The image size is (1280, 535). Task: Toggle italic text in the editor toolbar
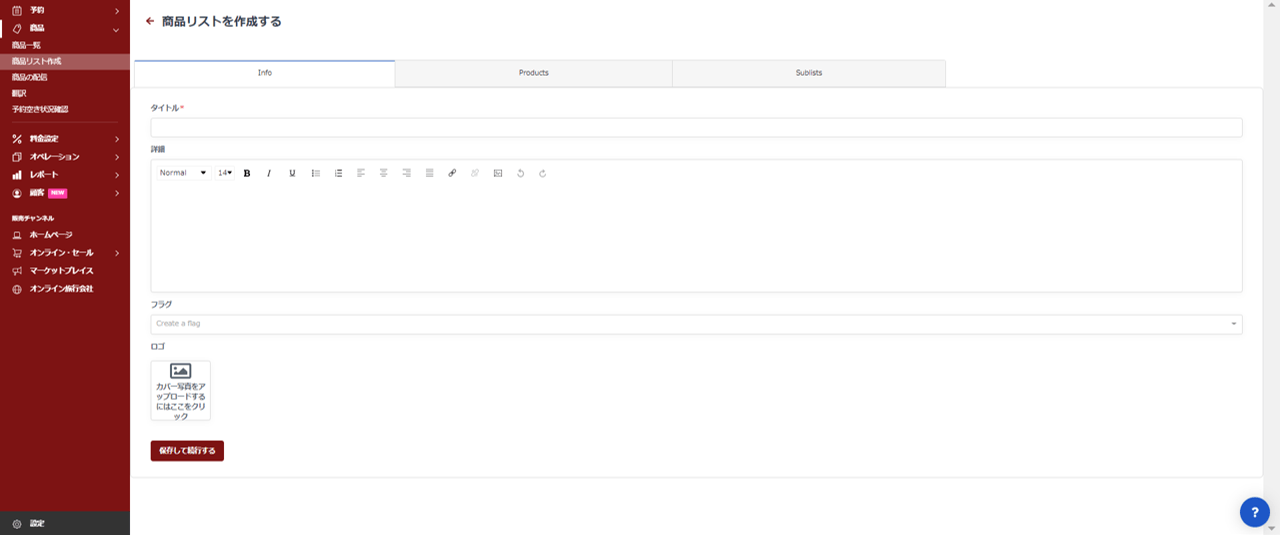coord(269,173)
